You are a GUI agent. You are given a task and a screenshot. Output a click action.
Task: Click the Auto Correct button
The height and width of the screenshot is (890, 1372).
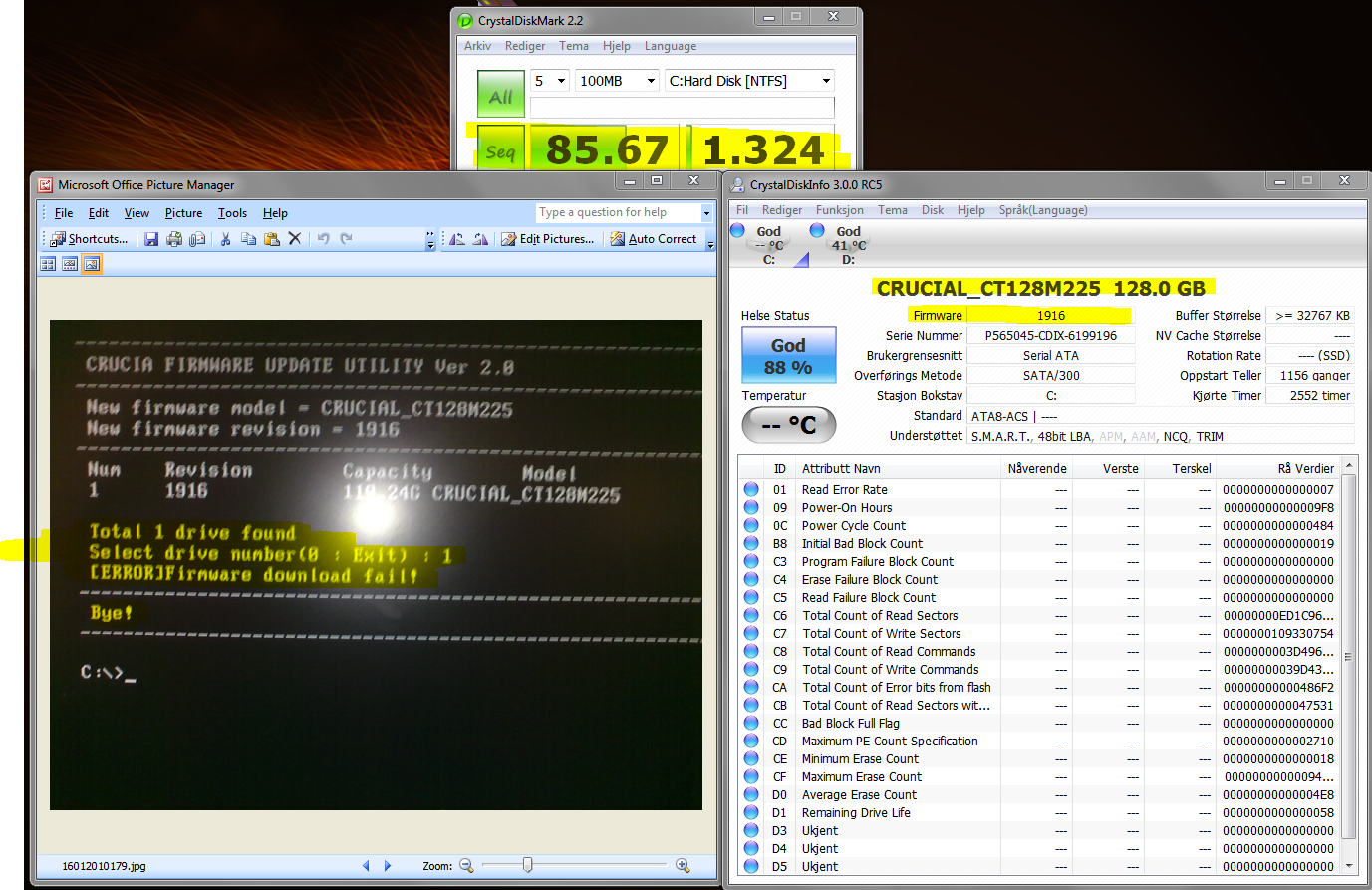click(653, 239)
